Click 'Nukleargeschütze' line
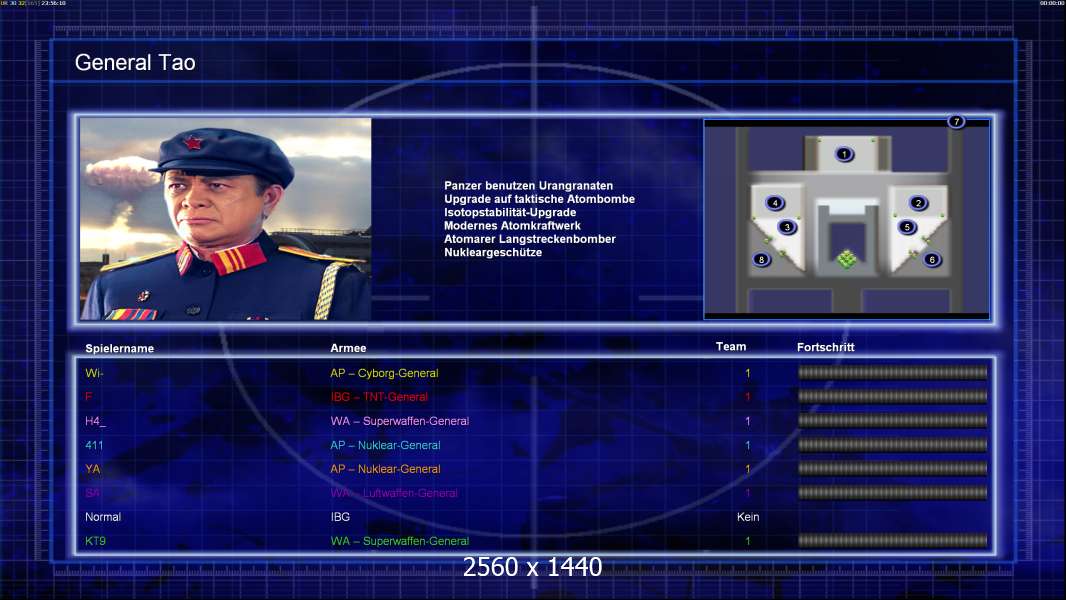1066x600 pixels. 493,252
